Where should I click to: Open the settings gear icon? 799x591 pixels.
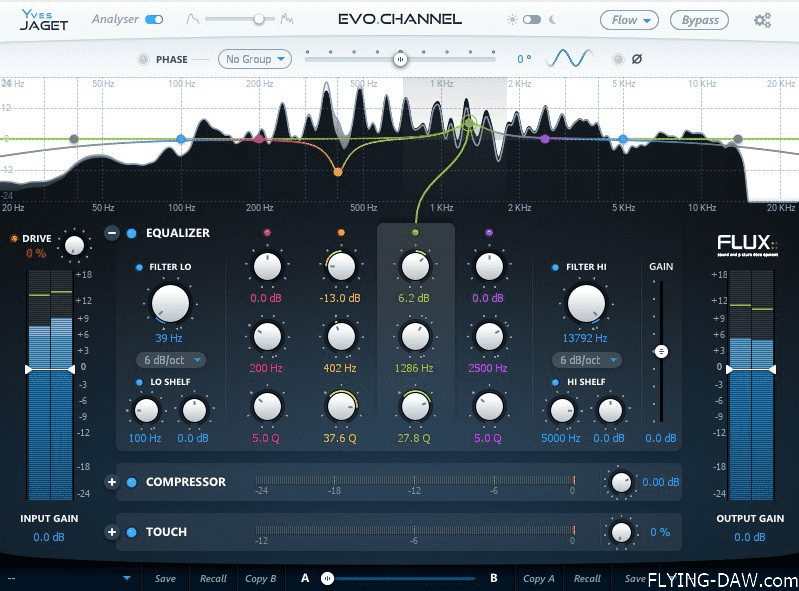pyautogui.click(x=762, y=20)
